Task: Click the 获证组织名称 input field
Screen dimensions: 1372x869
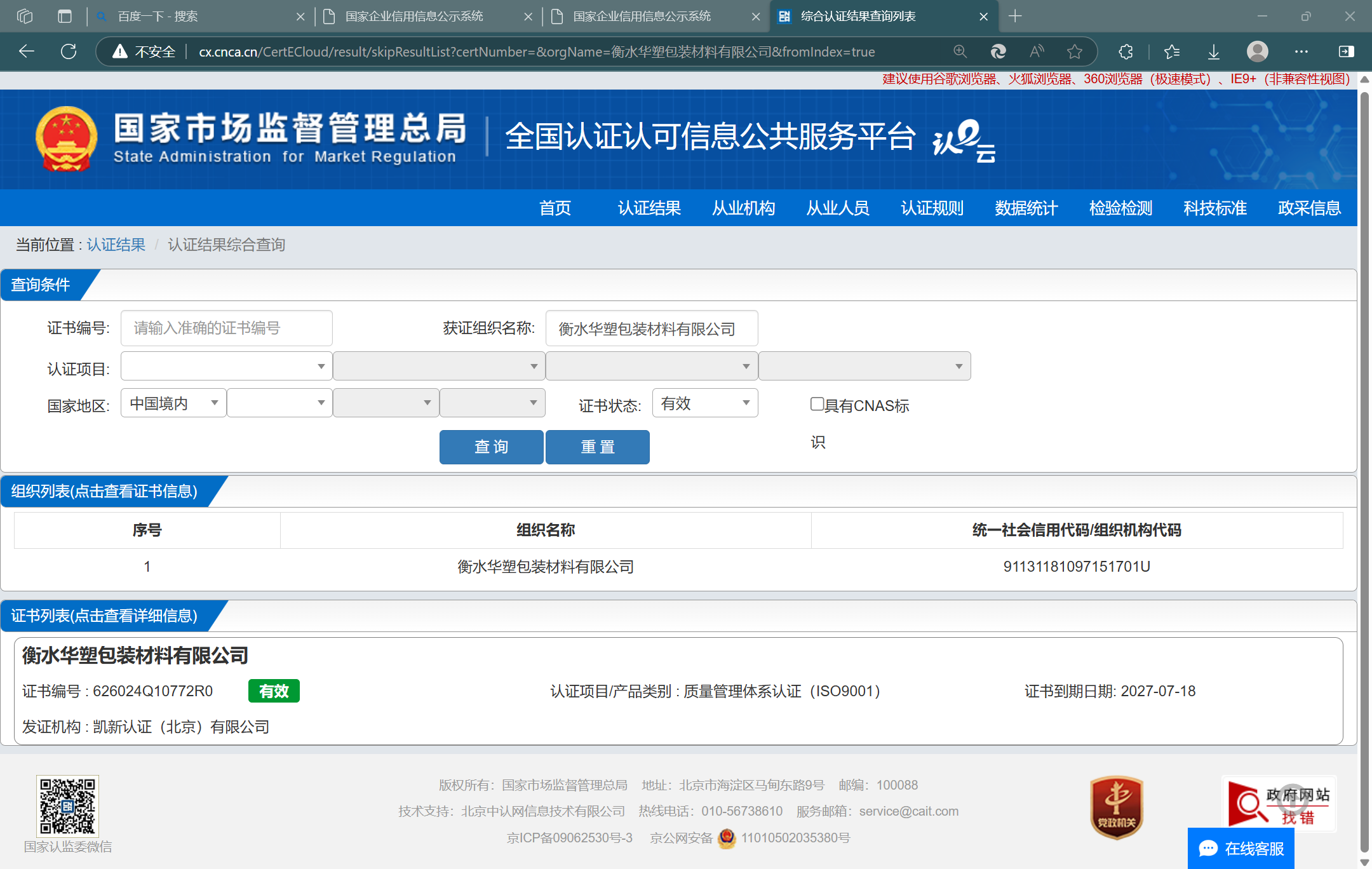Action: (652, 328)
